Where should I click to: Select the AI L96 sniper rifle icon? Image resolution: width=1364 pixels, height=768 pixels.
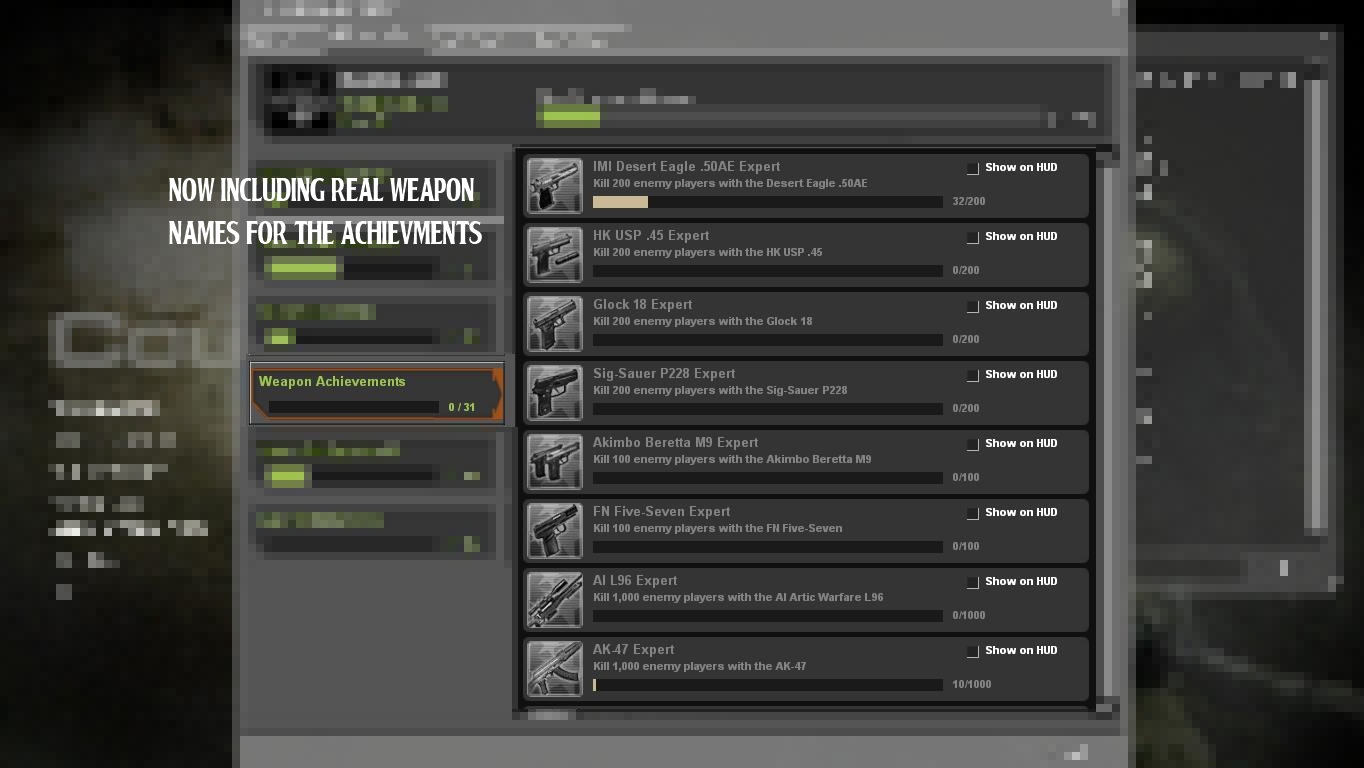554,599
